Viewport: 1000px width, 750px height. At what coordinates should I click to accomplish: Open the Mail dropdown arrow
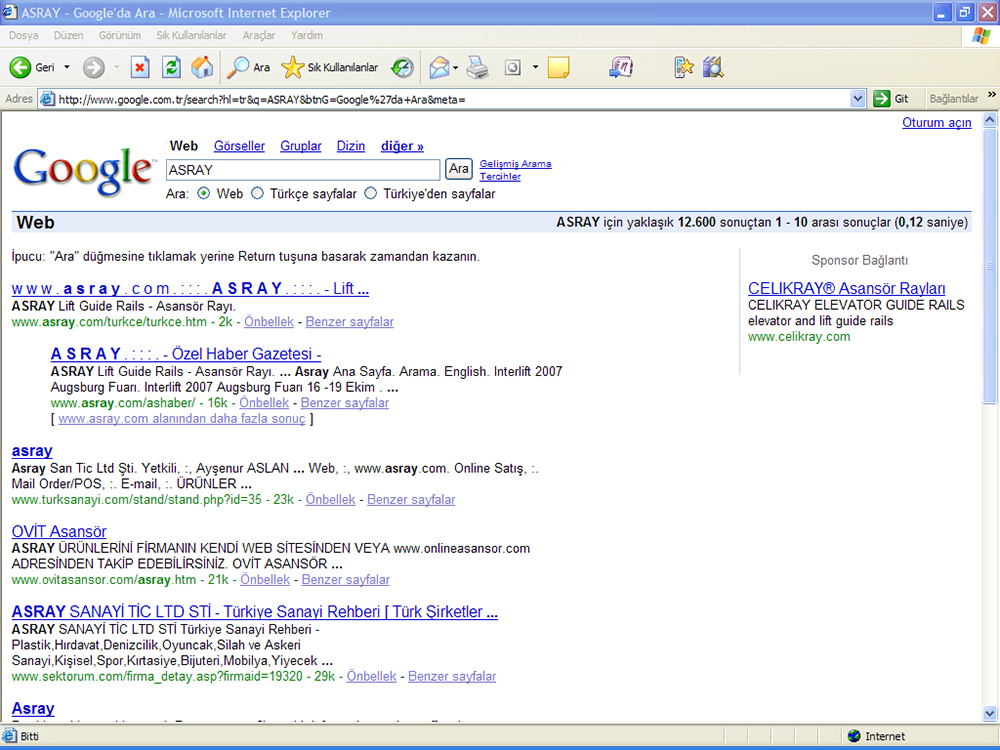point(455,67)
